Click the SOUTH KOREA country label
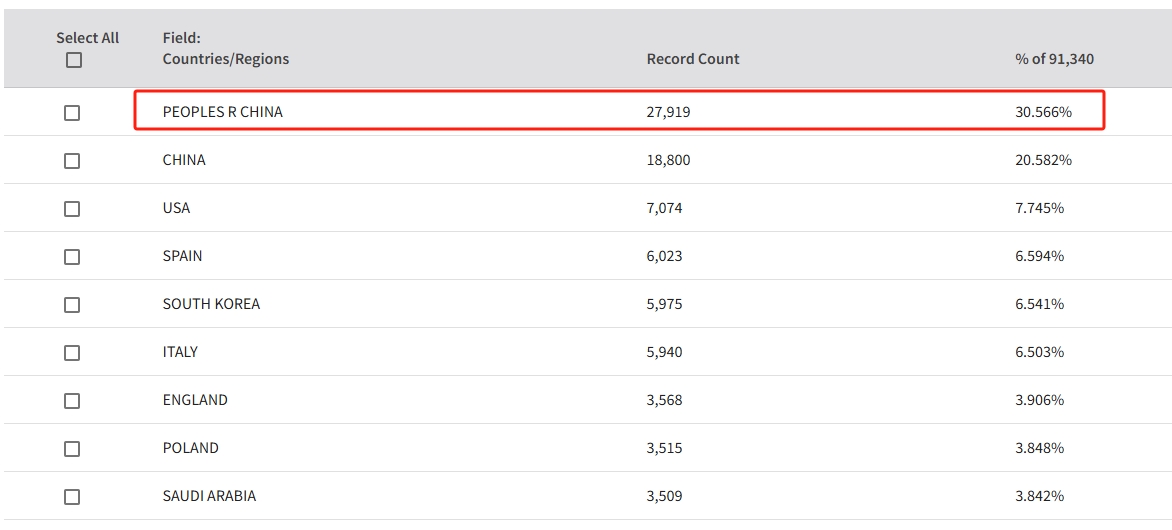This screenshot has height=530, width=1172. pyautogui.click(x=211, y=304)
